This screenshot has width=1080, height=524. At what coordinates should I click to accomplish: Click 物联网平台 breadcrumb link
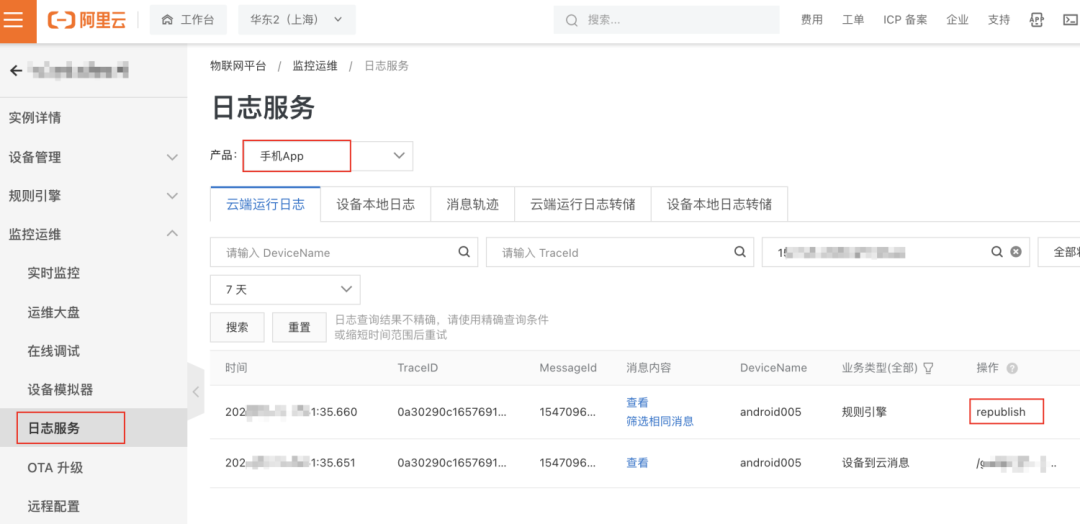(238, 66)
